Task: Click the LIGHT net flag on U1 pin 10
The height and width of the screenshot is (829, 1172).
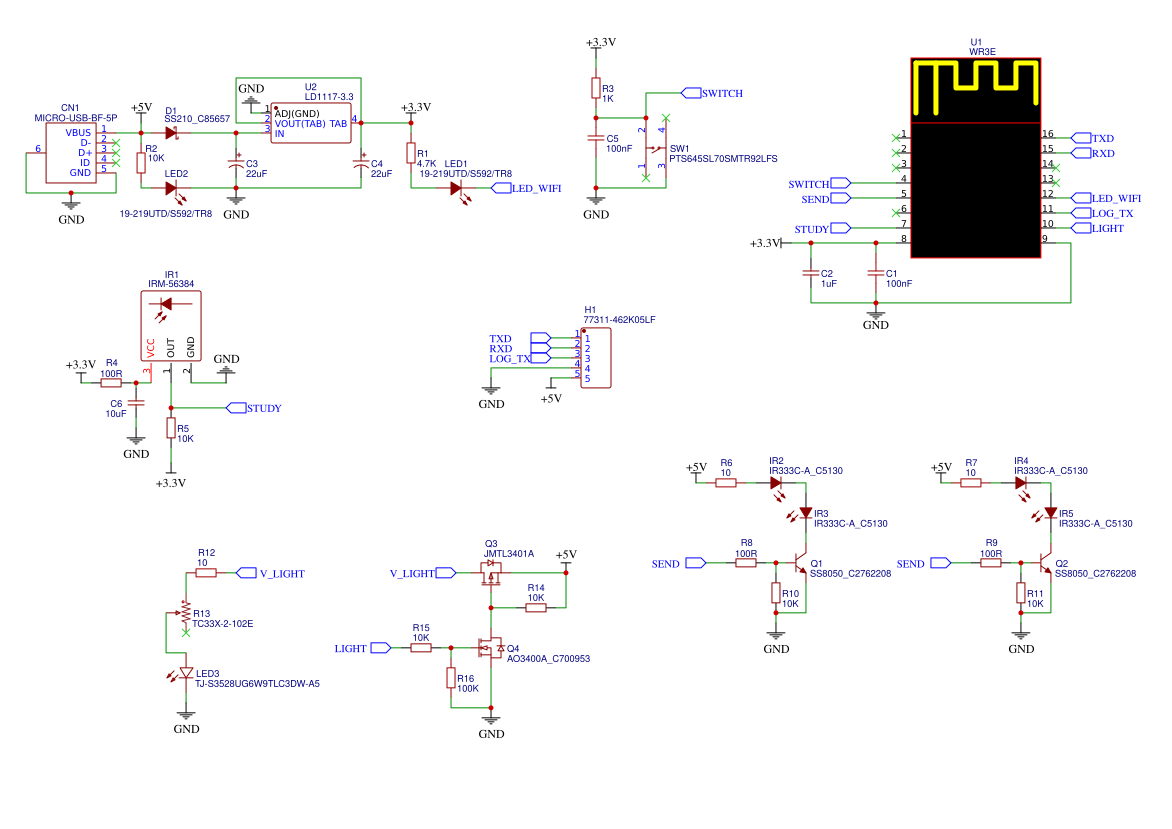Action: click(x=1097, y=228)
